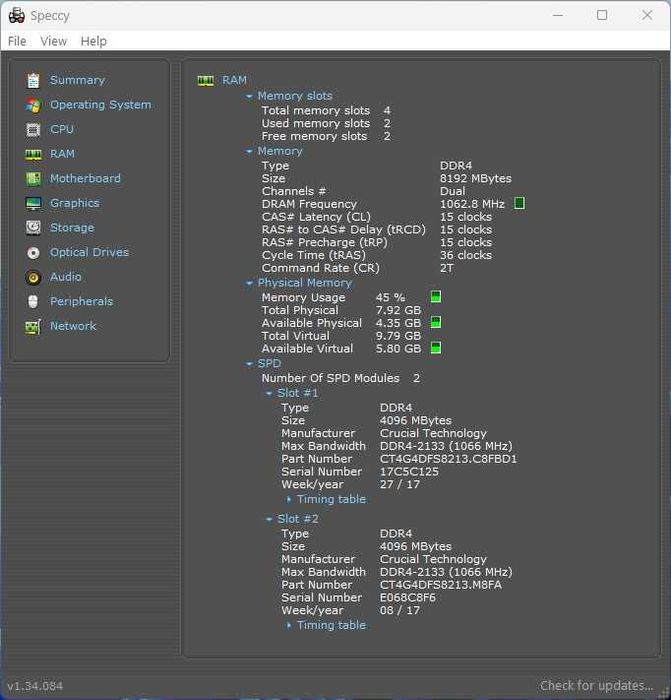Select the Number Of SPD Modules row
Image resolution: width=671 pixels, height=700 pixels.
tap(341, 378)
